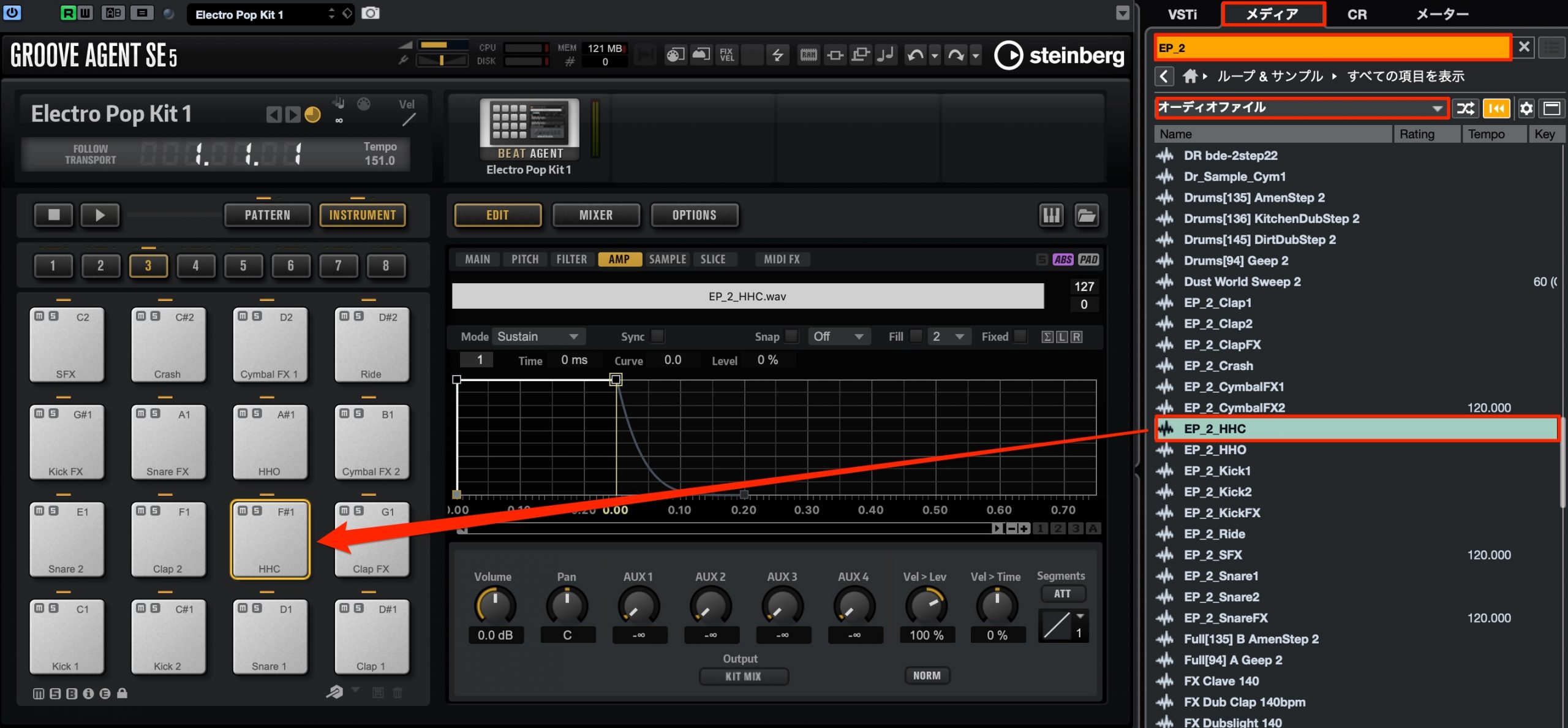Click the redo arrow icon
Image resolution: width=1568 pixels, height=728 pixels.
tap(956, 55)
